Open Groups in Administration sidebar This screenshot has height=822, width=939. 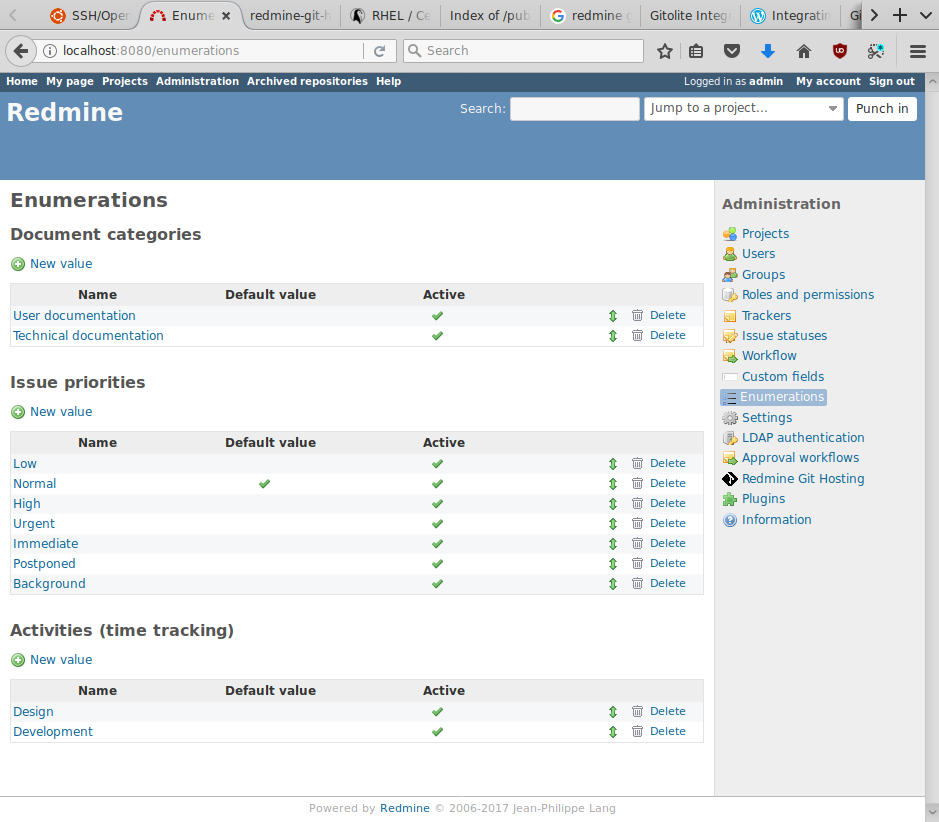coord(764,275)
